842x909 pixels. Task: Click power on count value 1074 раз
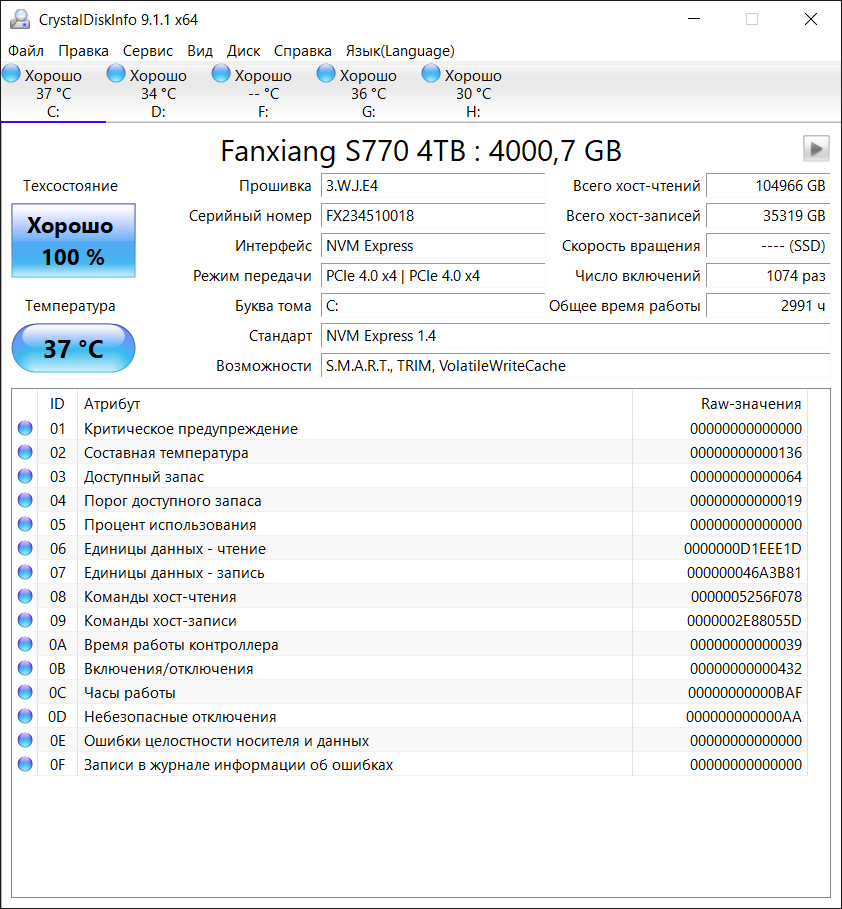[x=768, y=276]
